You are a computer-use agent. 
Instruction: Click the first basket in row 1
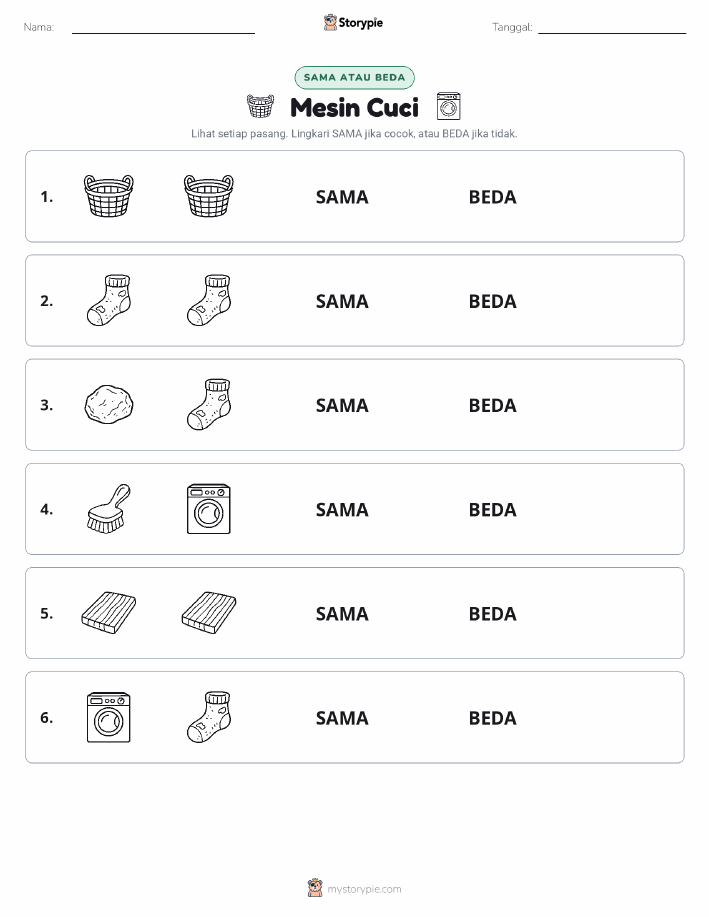[x=109, y=196]
